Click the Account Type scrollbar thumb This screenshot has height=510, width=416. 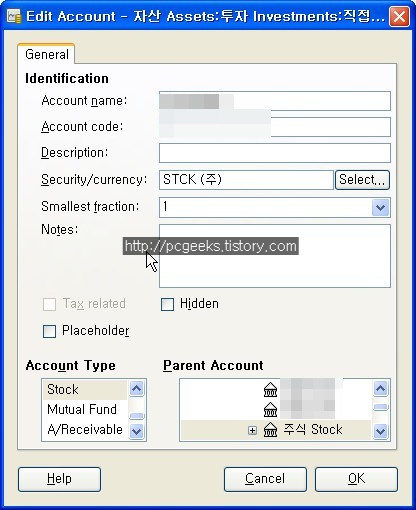pos(137,416)
